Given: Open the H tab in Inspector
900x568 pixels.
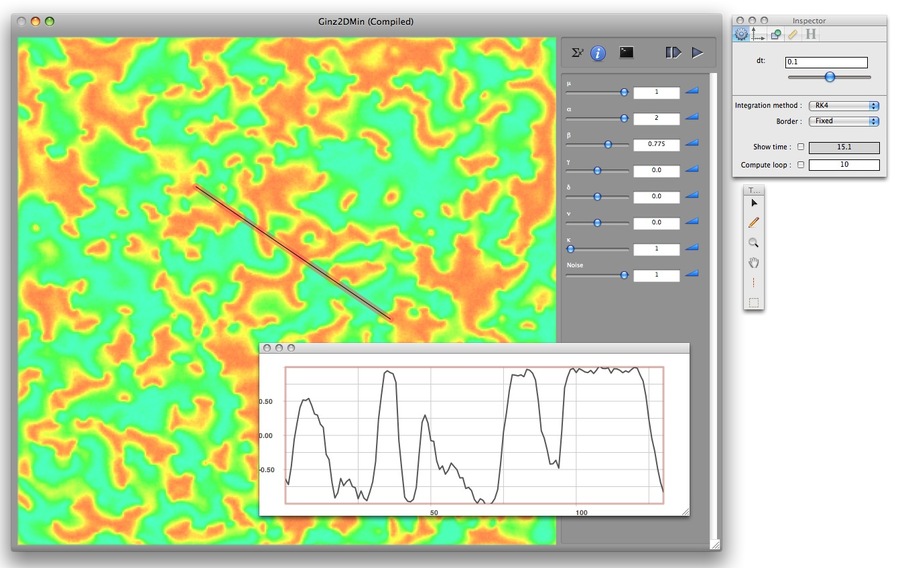Looking at the screenshot, I should pyautogui.click(x=810, y=34).
